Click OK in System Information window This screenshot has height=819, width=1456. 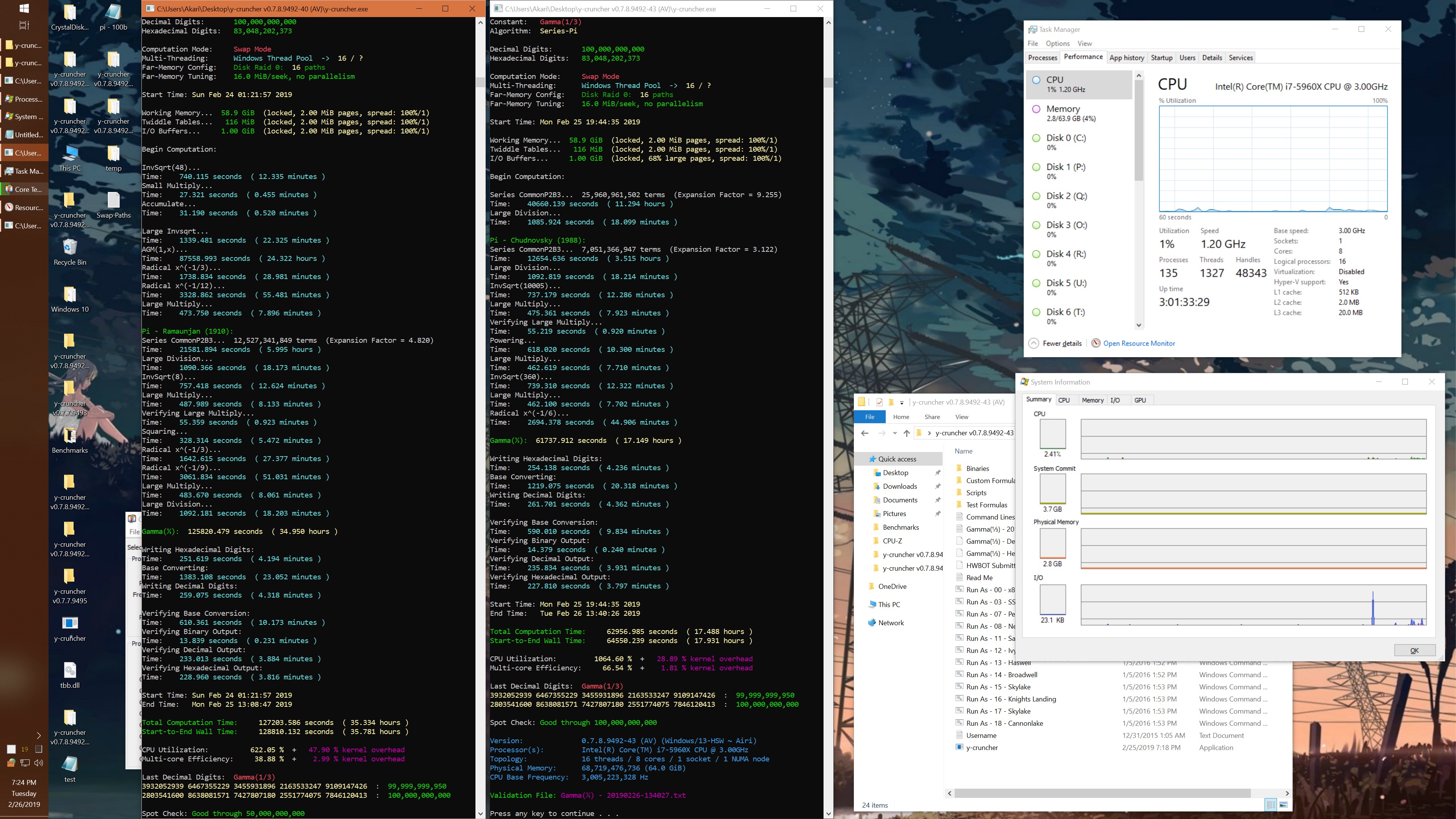coord(1414,650)
